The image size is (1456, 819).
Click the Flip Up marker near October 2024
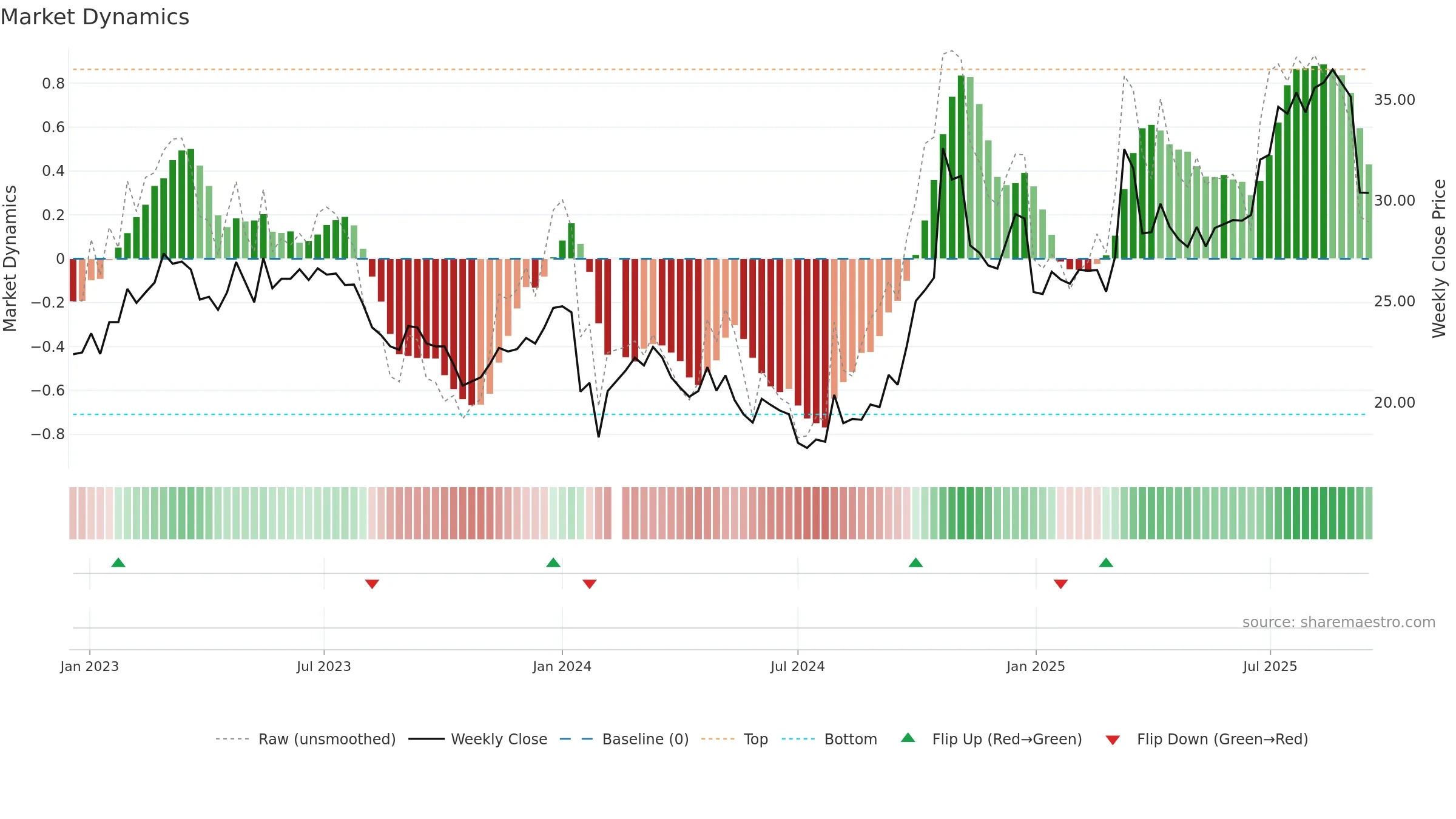tap(916, 562)
